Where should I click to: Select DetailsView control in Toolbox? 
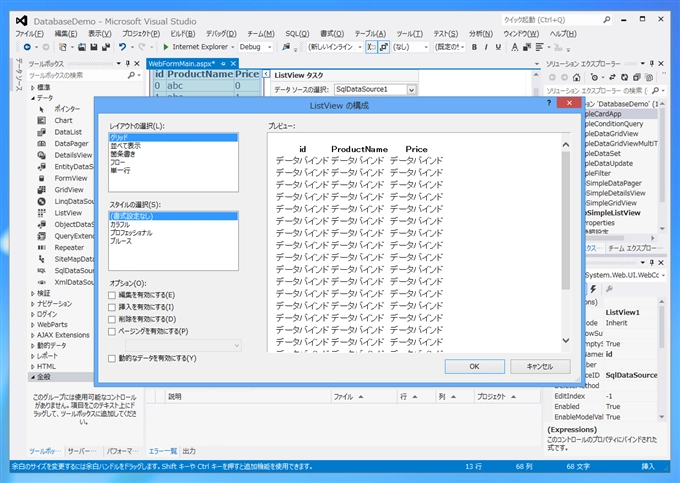coord(73,155)
